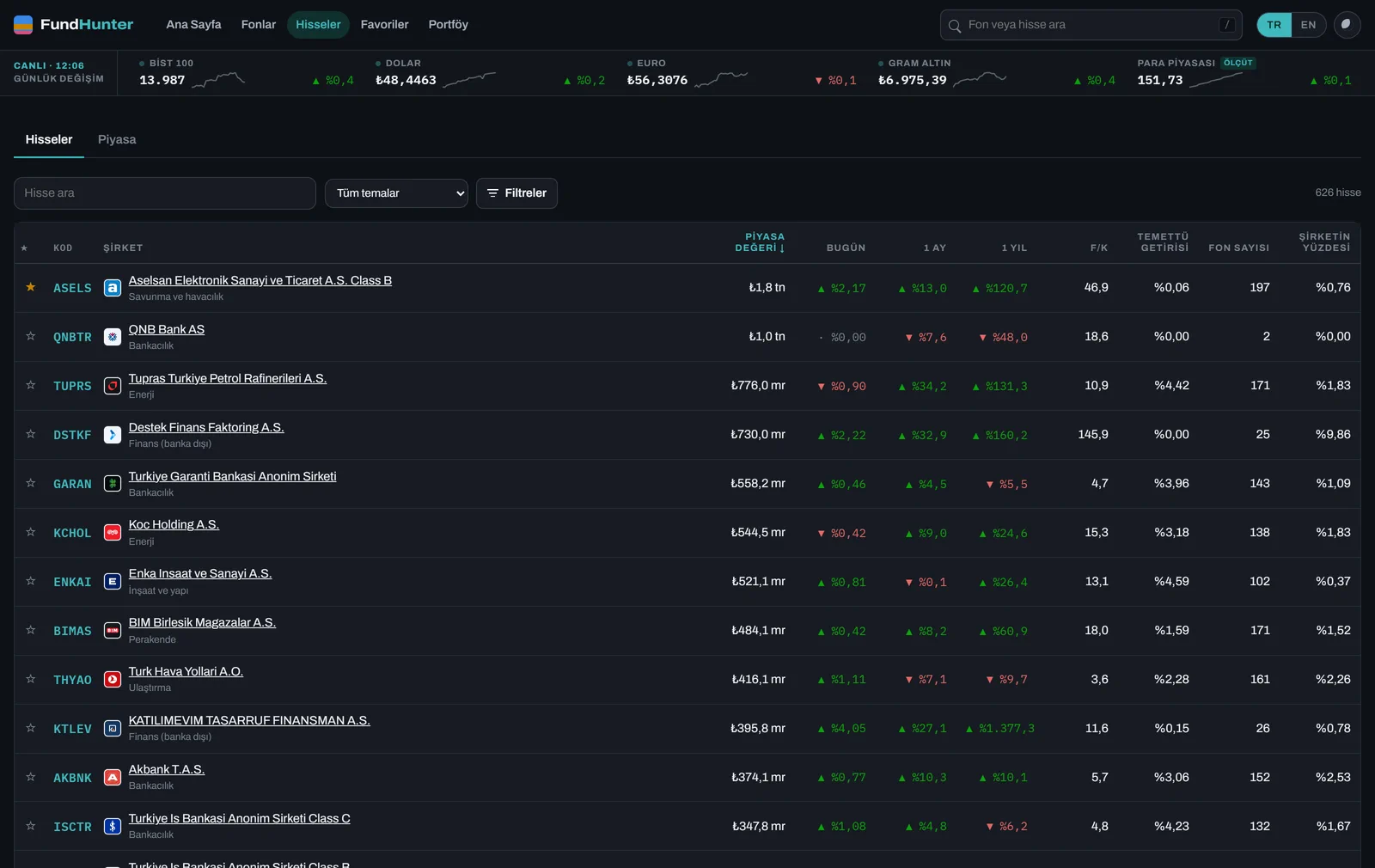Screen dimensions: 1375x868
Task: Sort by Temettü Getirisi column header
Action: (1163, 242)
